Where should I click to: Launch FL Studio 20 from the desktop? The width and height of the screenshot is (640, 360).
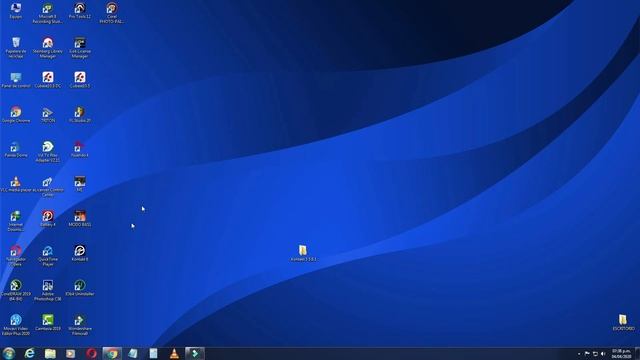(x=80, y=115)
